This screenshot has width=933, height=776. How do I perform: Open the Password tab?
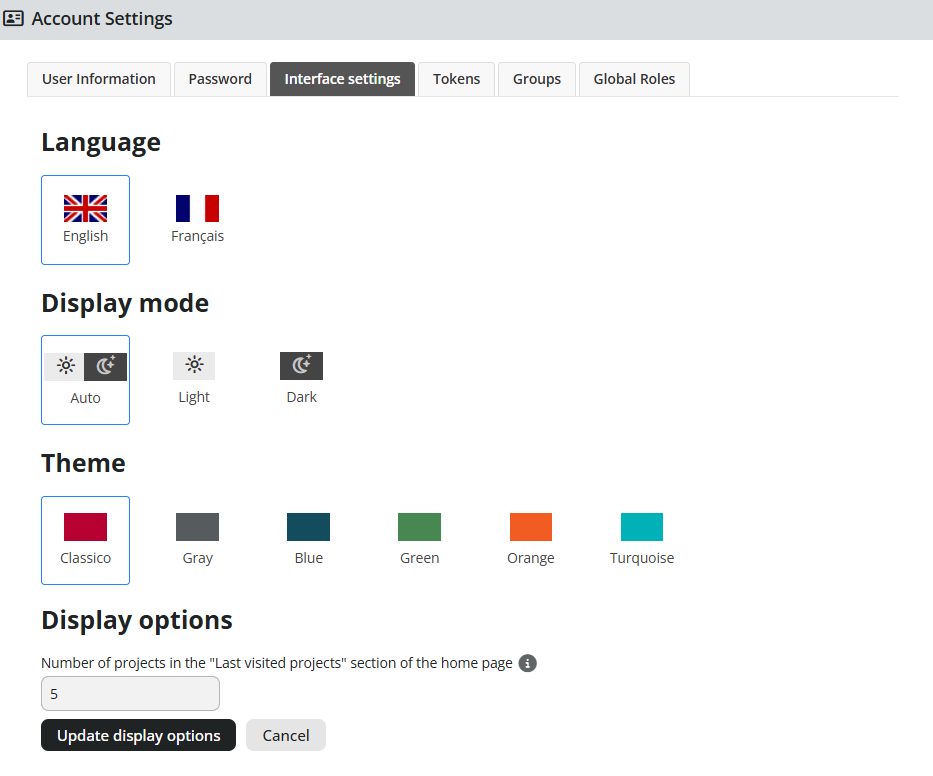220,78
